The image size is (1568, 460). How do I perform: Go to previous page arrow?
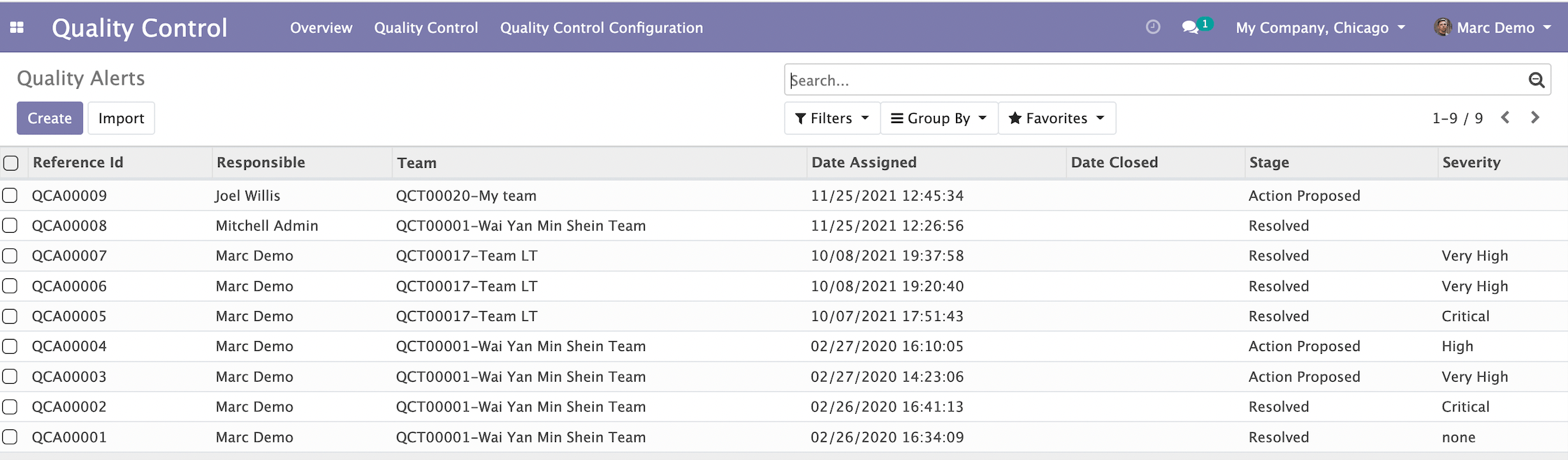(1506, 117)
